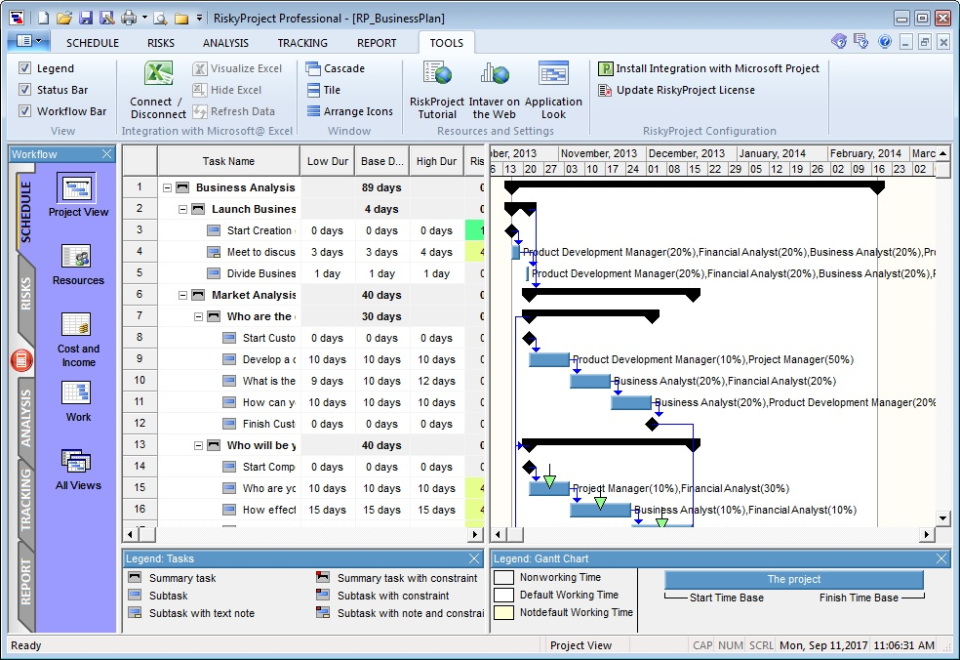Open the Cost and Income view
960x660 pixels.
coord(78,327)
